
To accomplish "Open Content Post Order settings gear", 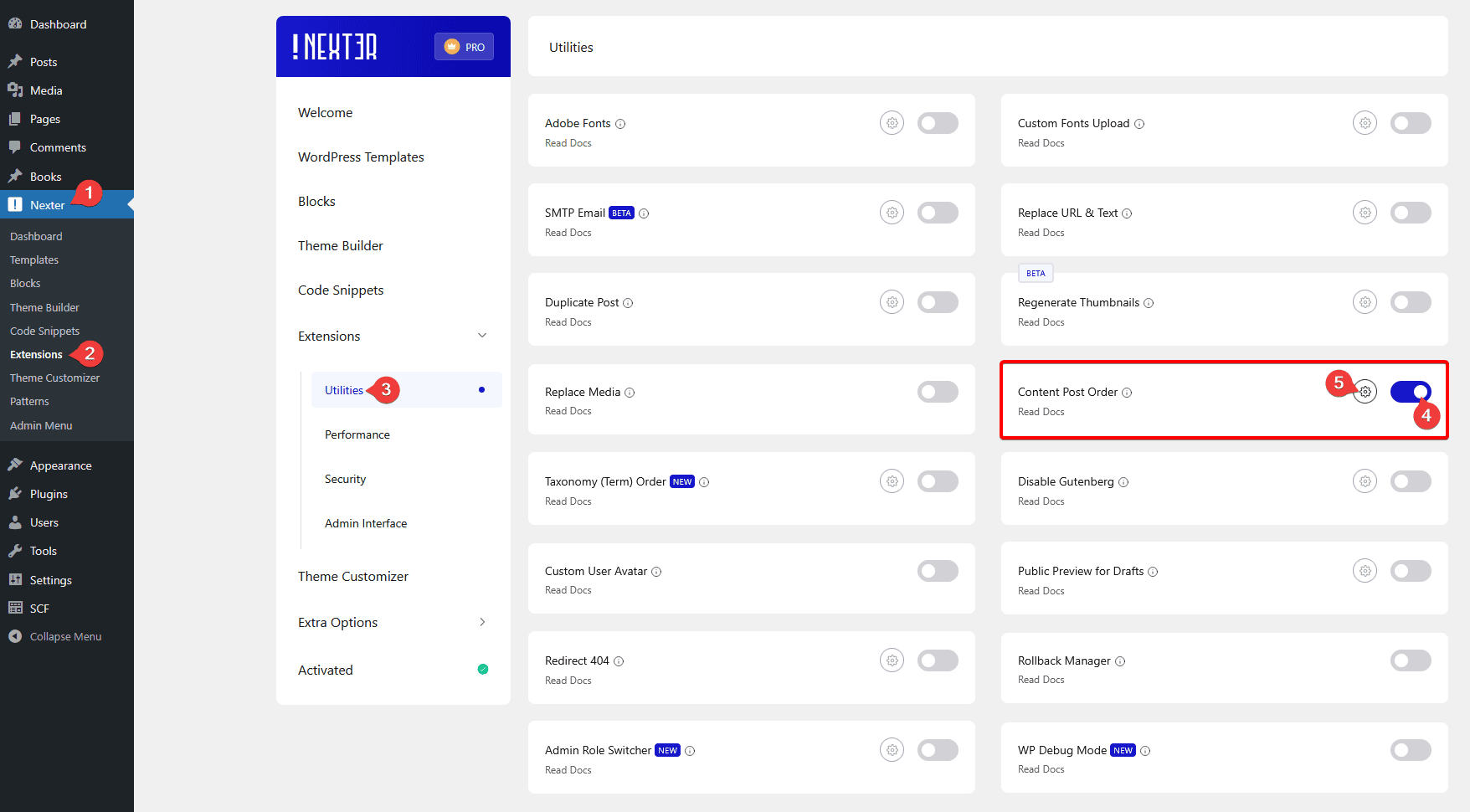I will tap(1365, 391).
